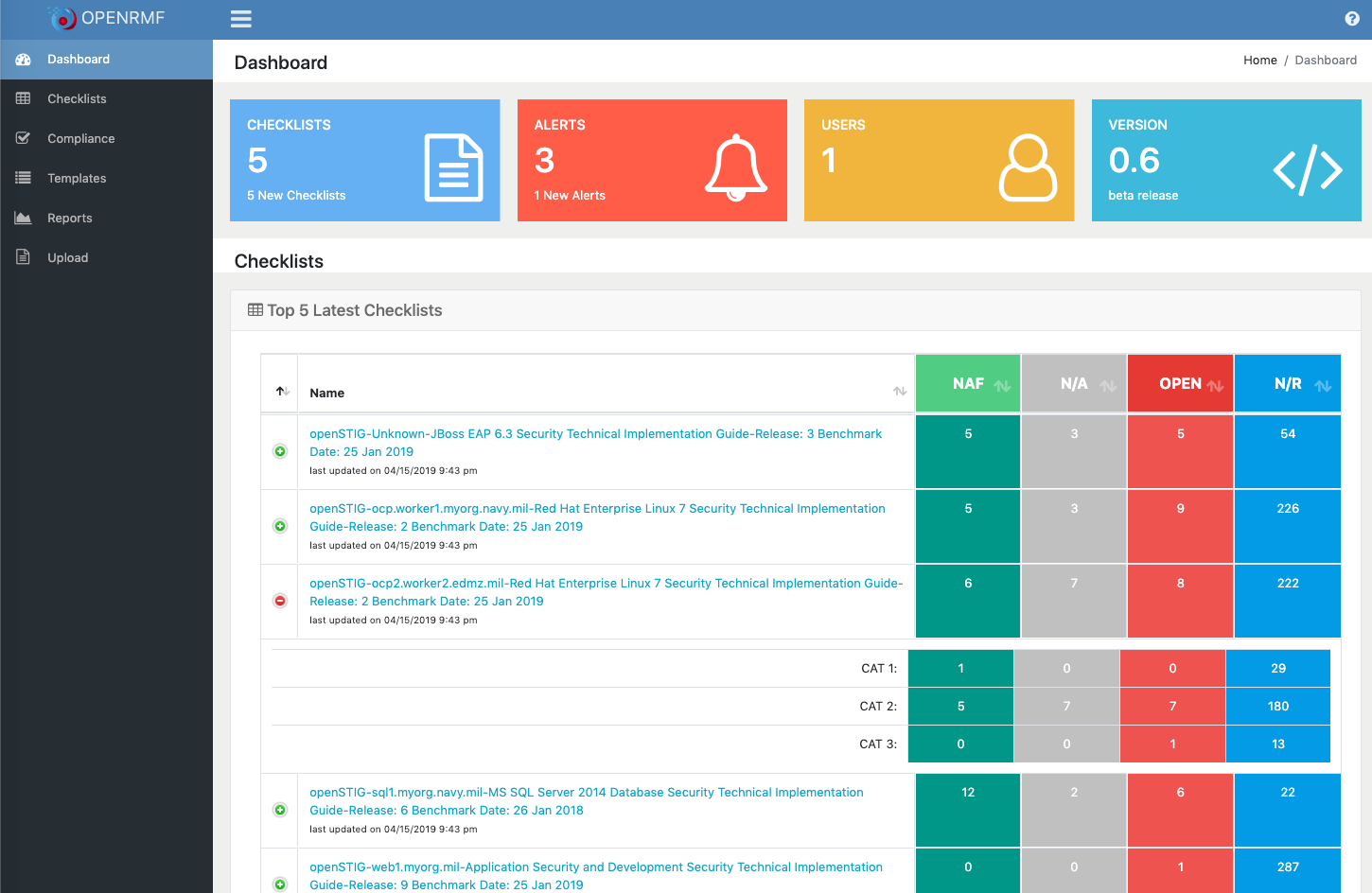
Task: Open Upload in the sidebar menu
Action: coord(106,257)
